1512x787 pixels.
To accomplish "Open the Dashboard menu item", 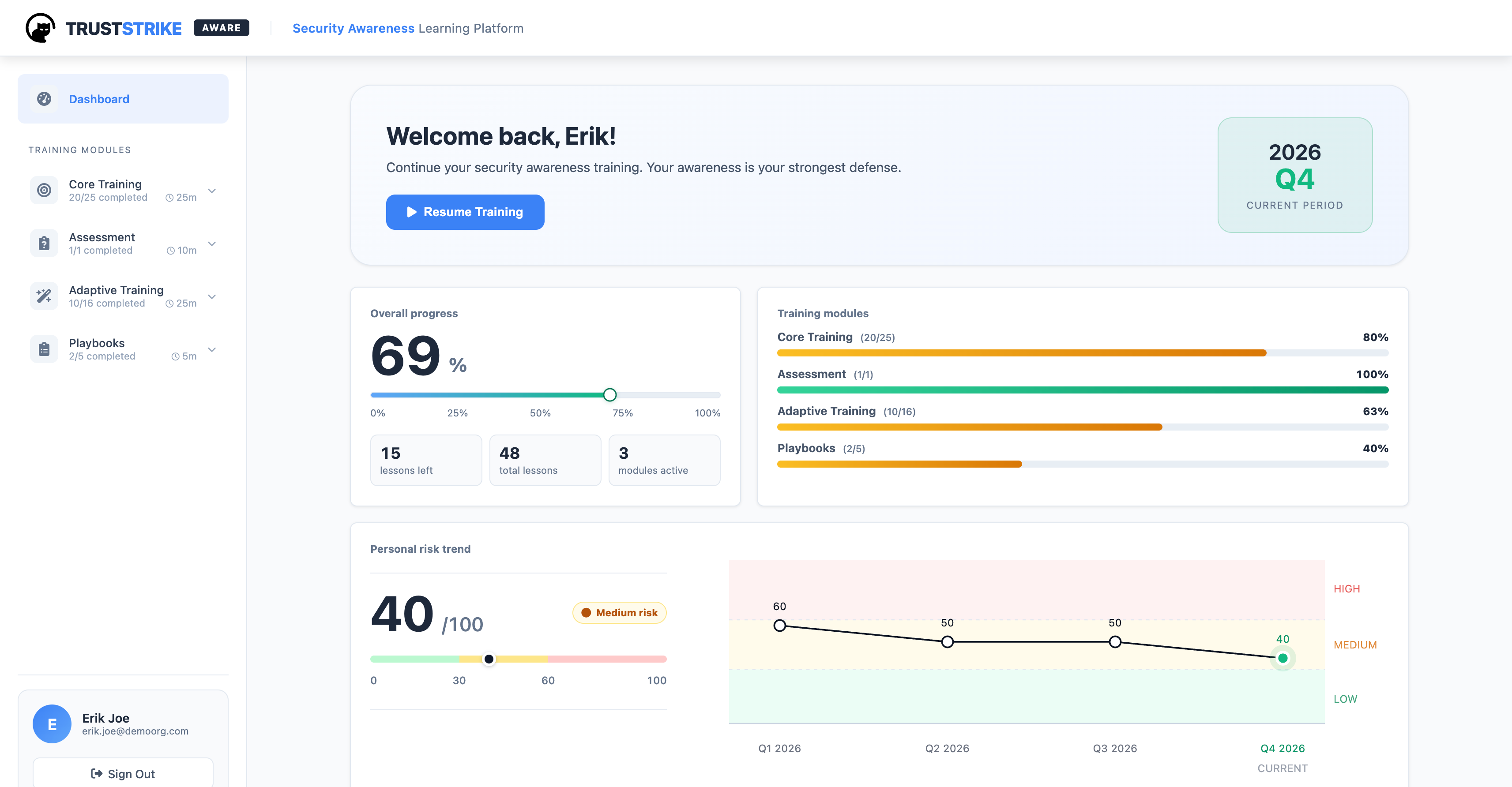I will click(x=123, y=98).
